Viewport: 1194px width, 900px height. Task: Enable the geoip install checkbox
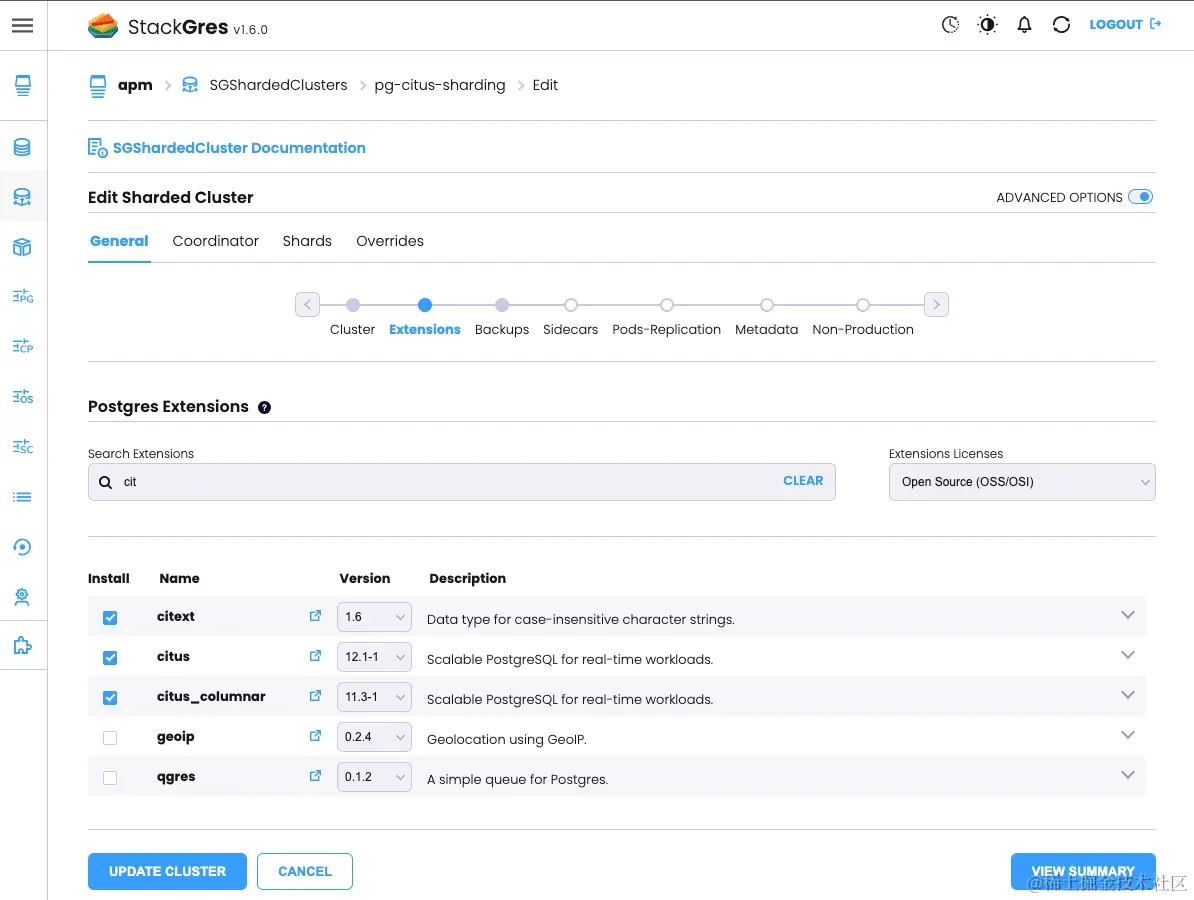click(110, 738)
